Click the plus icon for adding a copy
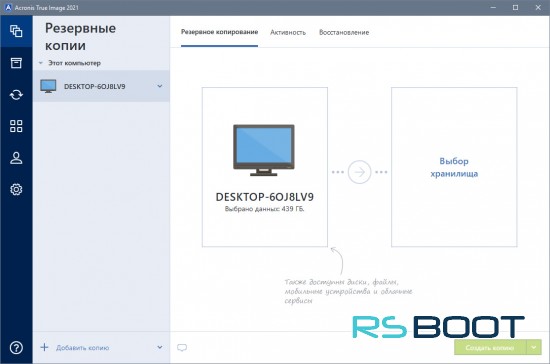 pyautogui.click(x=45, y=348)
